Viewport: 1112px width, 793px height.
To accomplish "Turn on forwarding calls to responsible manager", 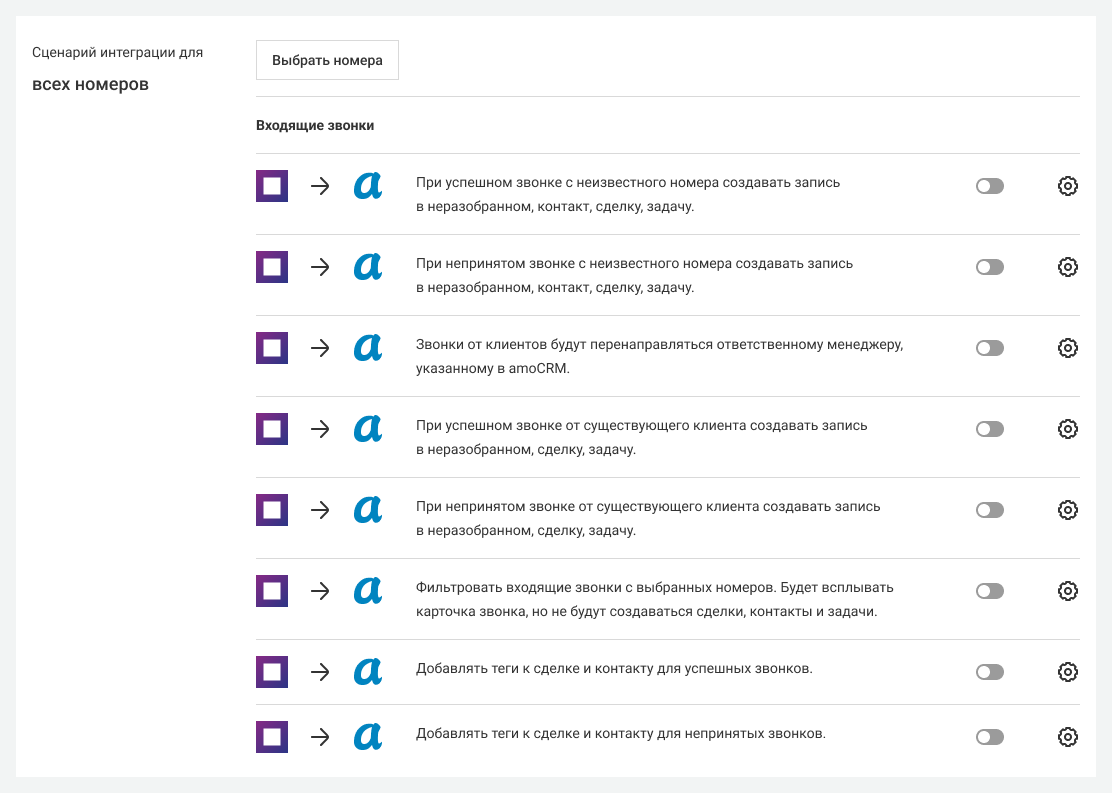I will point(989,348).
